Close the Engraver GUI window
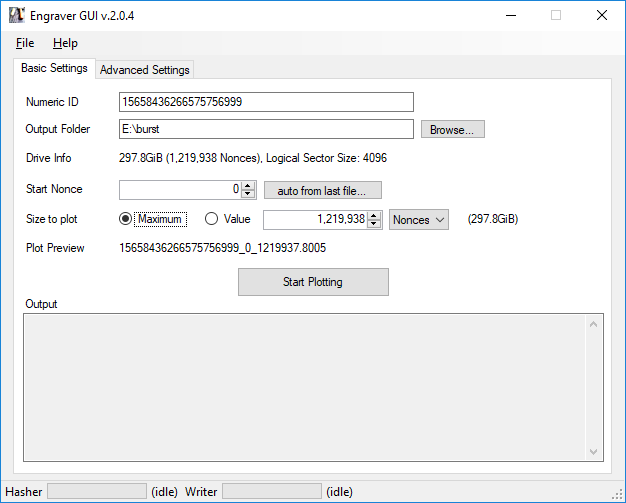This screenshot has width=626, height=503. click(x=602, y=16)
